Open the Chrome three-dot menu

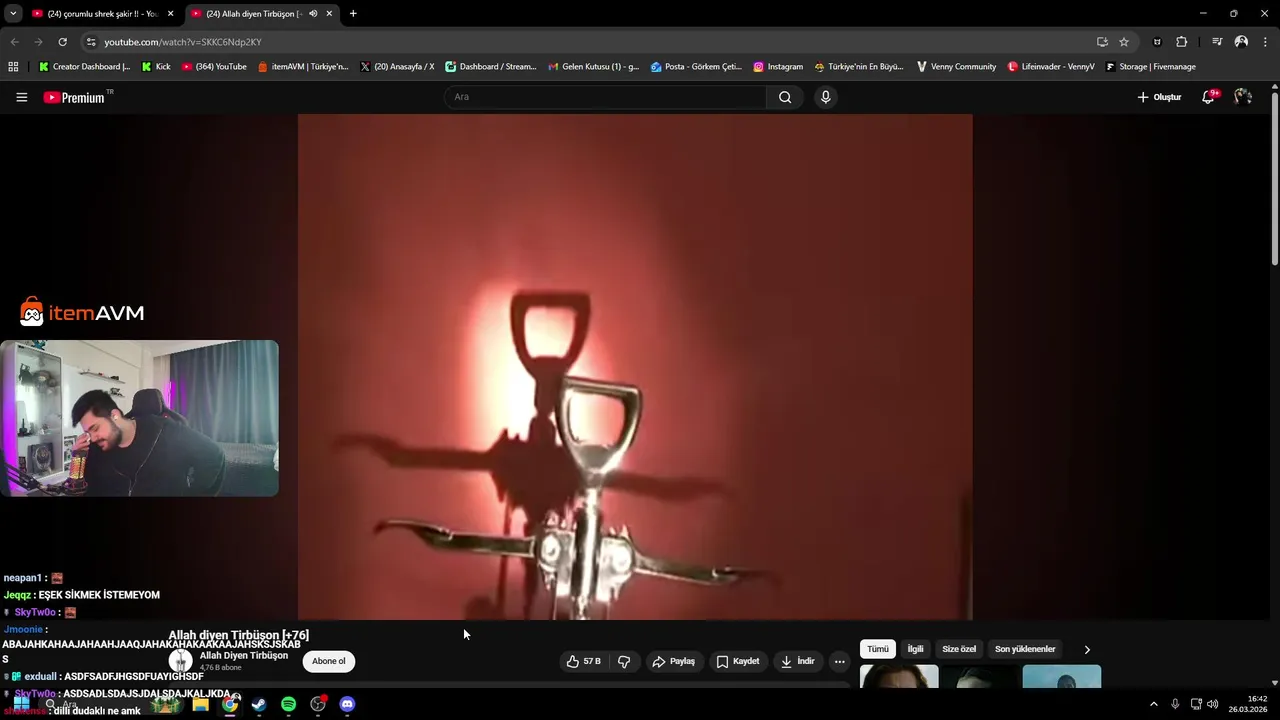[1266, 42]
